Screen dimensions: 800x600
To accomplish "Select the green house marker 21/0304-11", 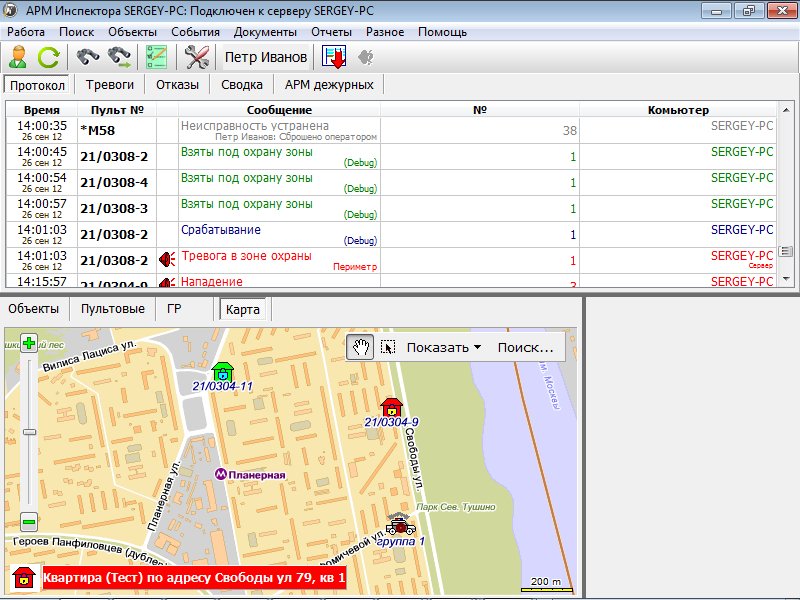I will tap(222, 371).
